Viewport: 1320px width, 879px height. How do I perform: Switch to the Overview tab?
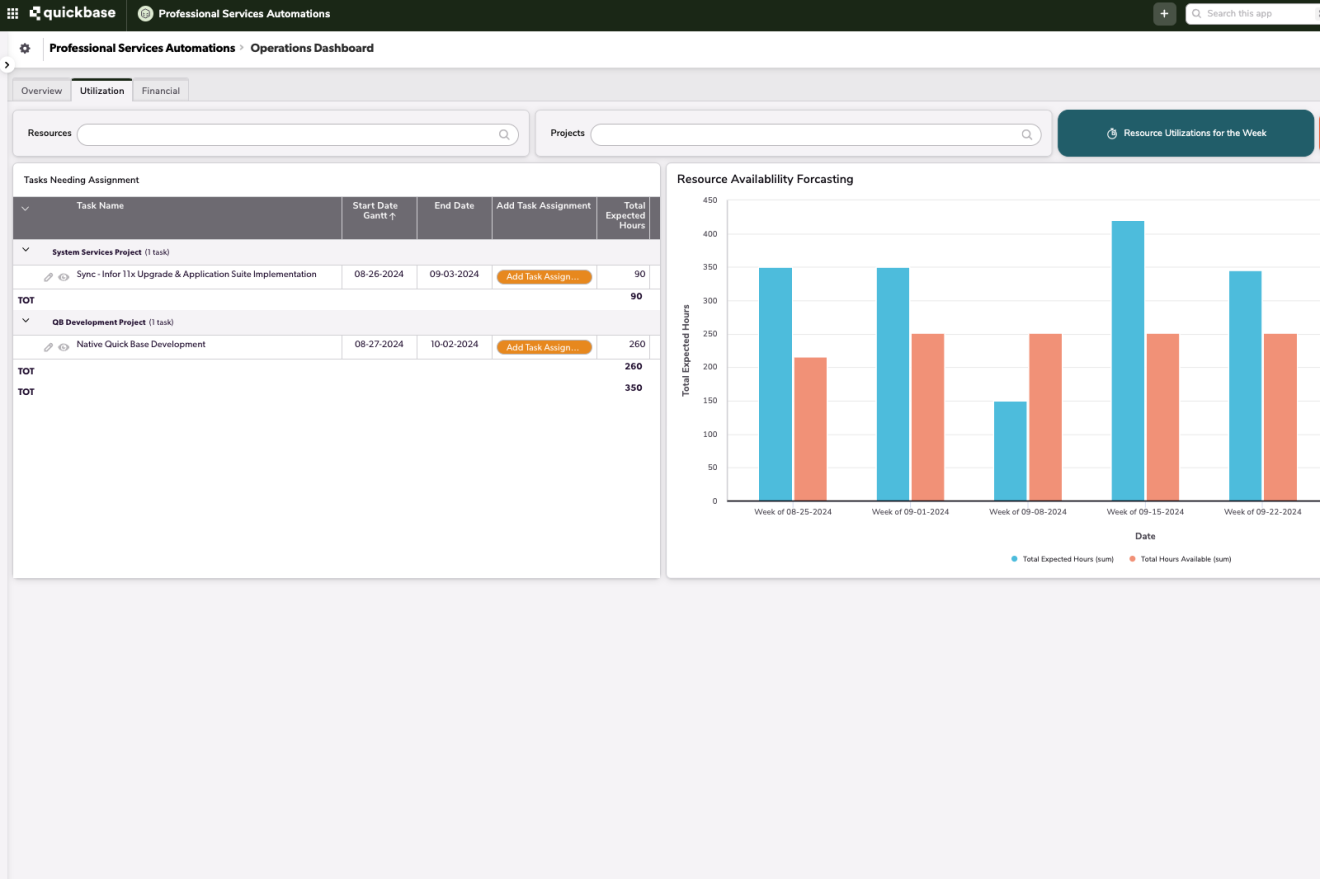pos(42,91)
